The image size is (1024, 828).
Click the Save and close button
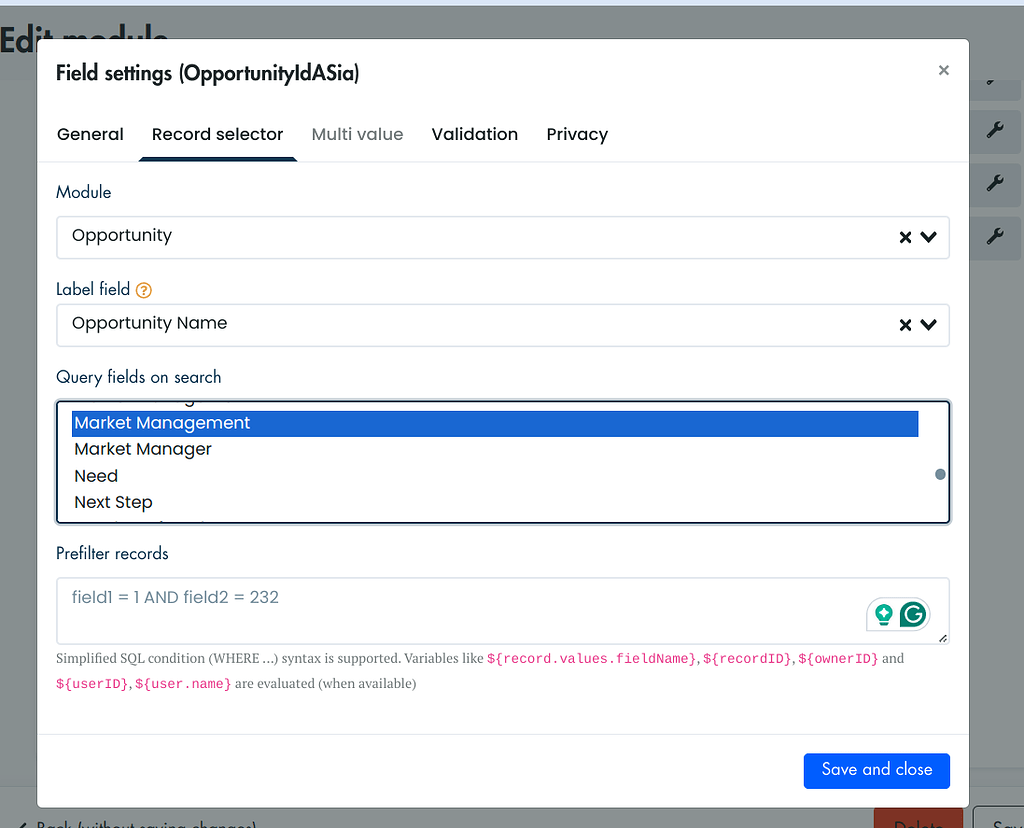point(876,770)
